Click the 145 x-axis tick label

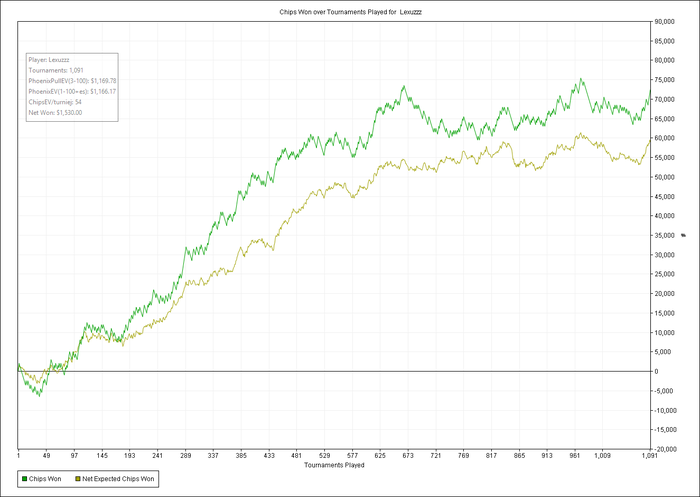pyautogui.click(x=102, y=456)
